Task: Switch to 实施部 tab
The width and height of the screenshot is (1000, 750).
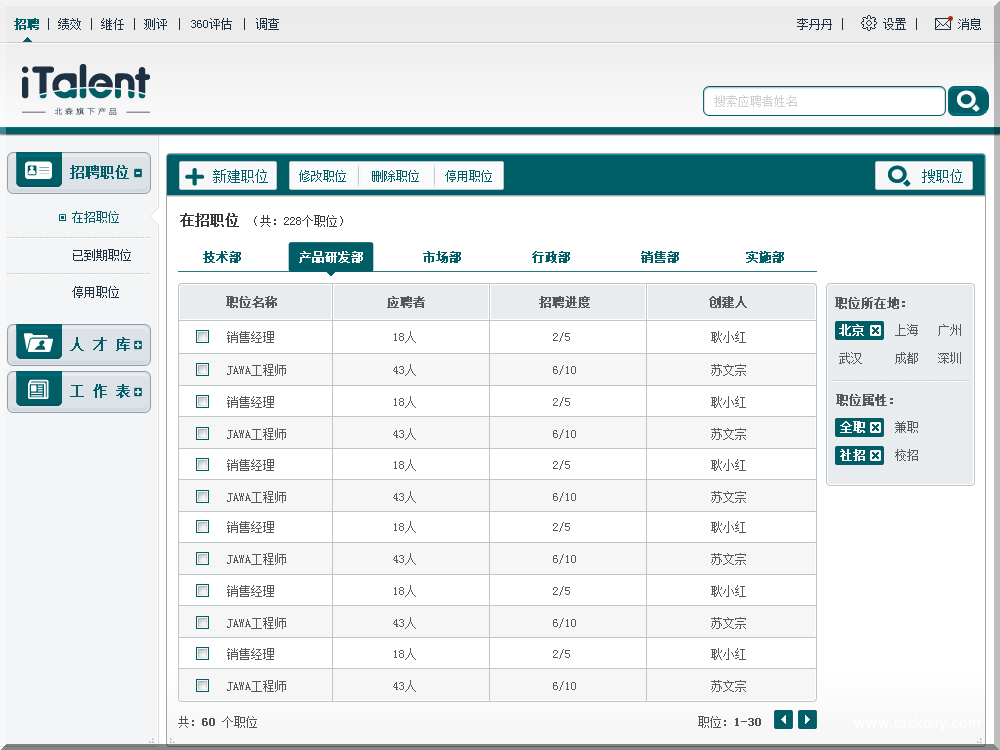Action: (765, 257)
